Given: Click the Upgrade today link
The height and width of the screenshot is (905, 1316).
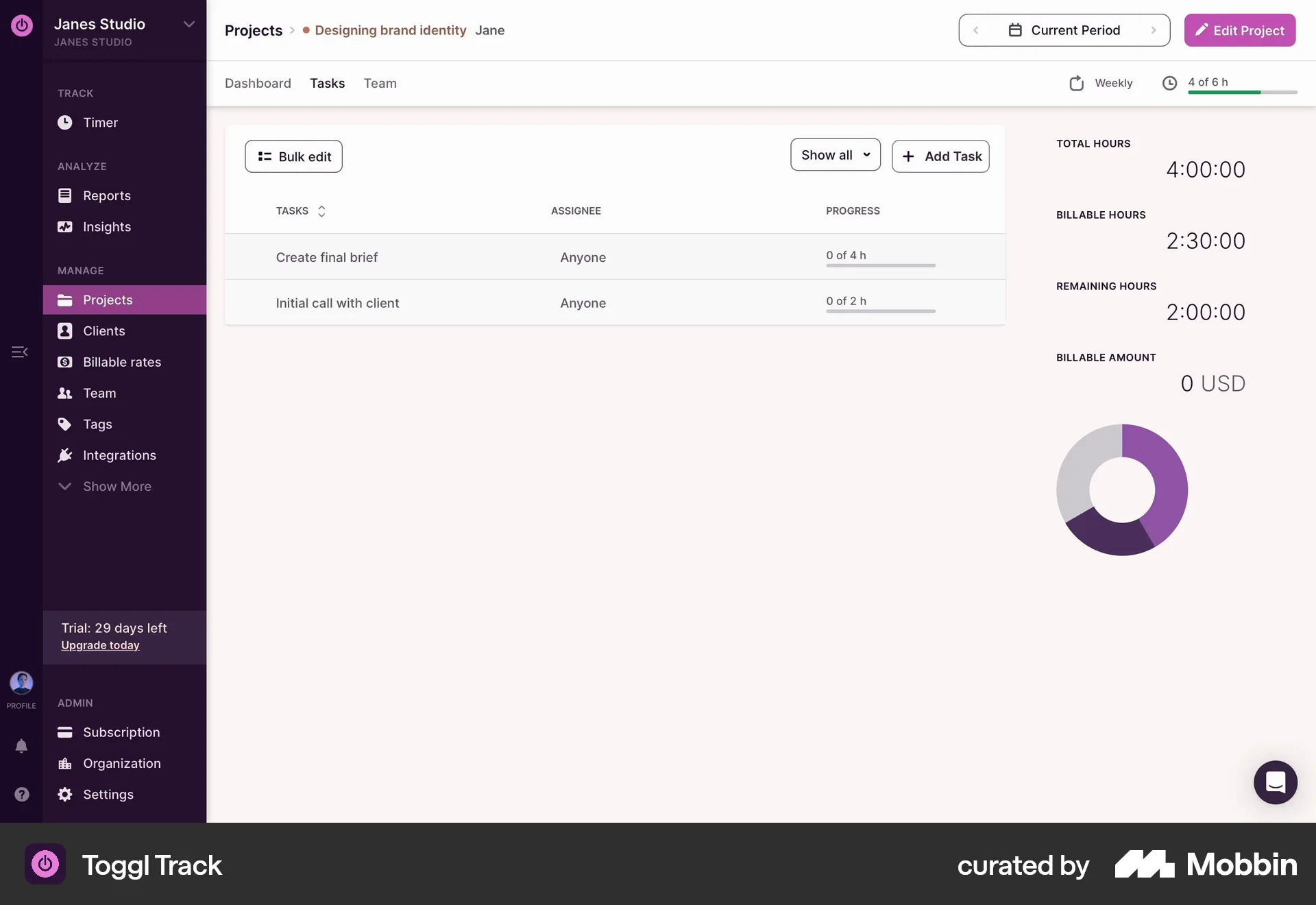Looking at the screenshot, I should coord(100,645).
